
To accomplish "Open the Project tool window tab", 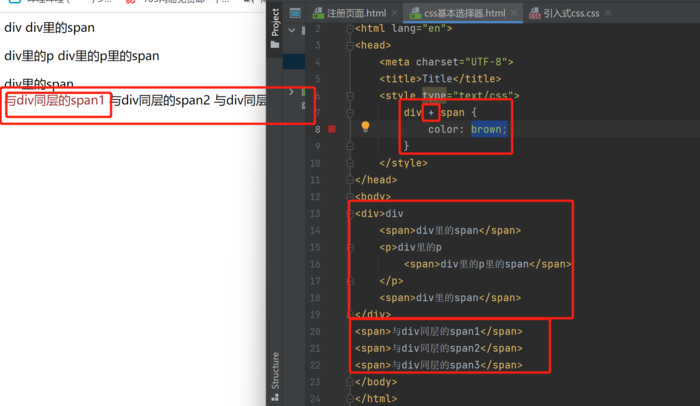I will pos(275,22).
